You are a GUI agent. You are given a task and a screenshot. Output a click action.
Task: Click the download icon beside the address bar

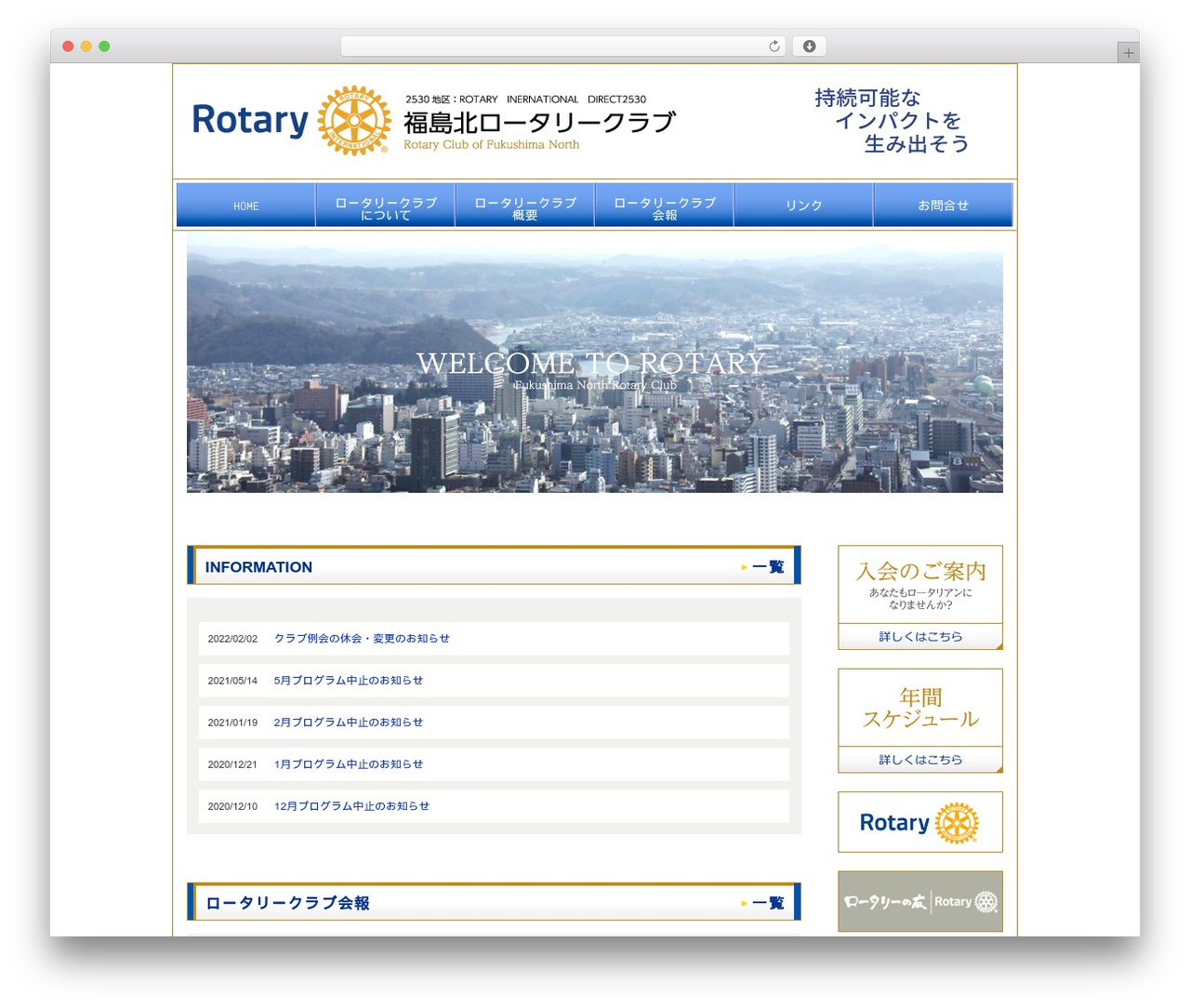809,46
